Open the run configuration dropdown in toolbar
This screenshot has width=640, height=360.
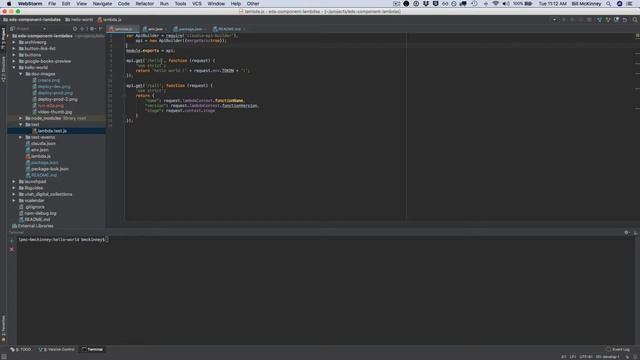[x=554, y=20]
